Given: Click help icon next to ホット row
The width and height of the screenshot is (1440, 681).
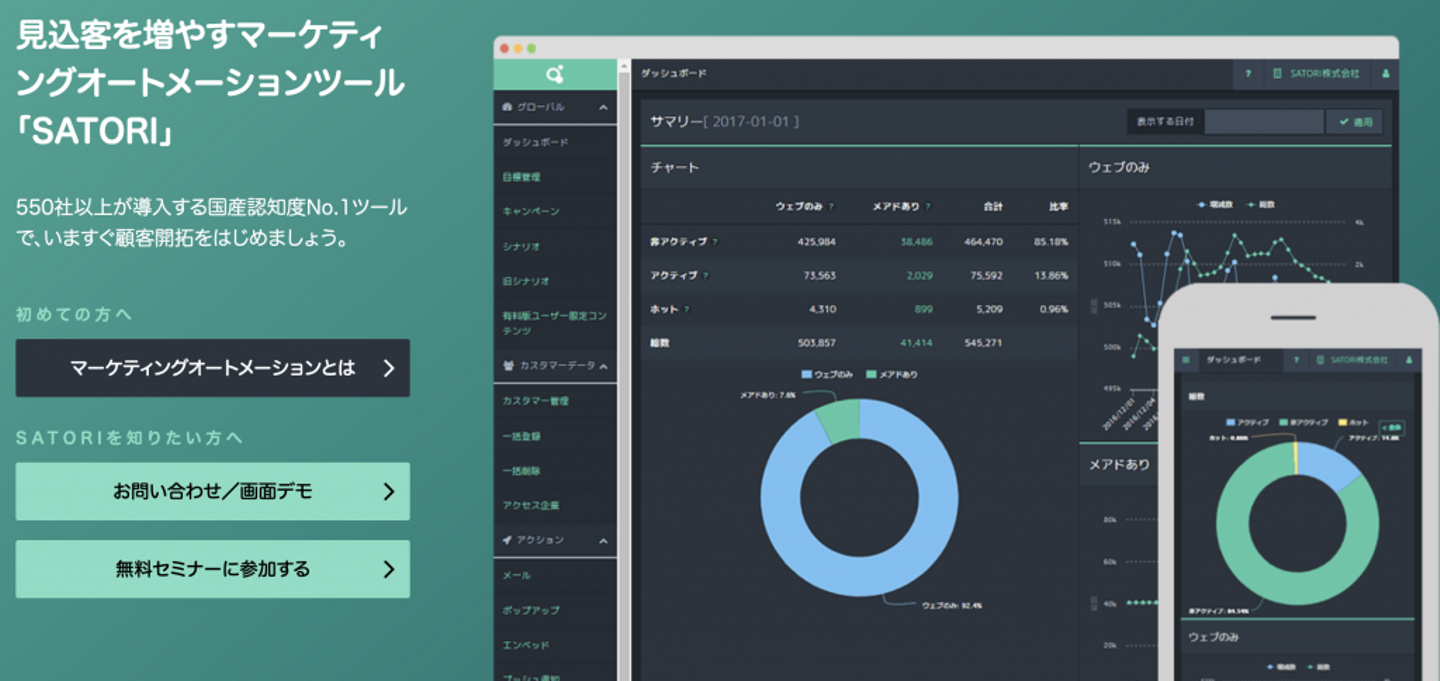Looking at the screenshot, I should pyautogui.click(x=687, y=310).
